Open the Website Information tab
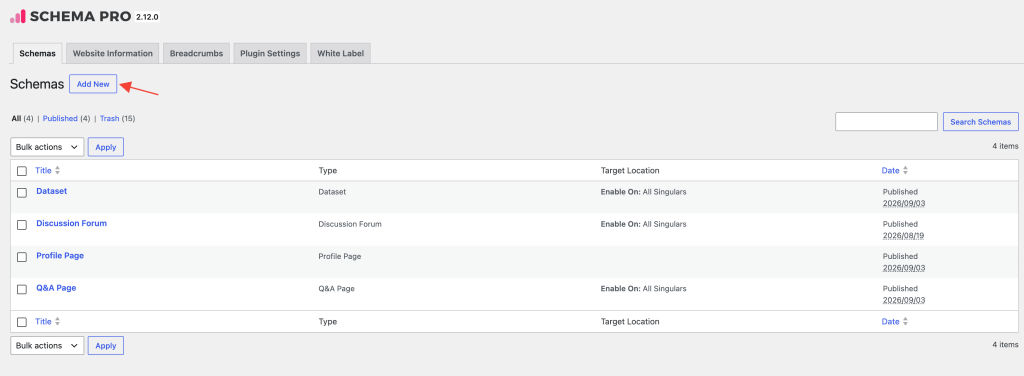The height and width of the screenshot is (376, 1024). point(112,54)
